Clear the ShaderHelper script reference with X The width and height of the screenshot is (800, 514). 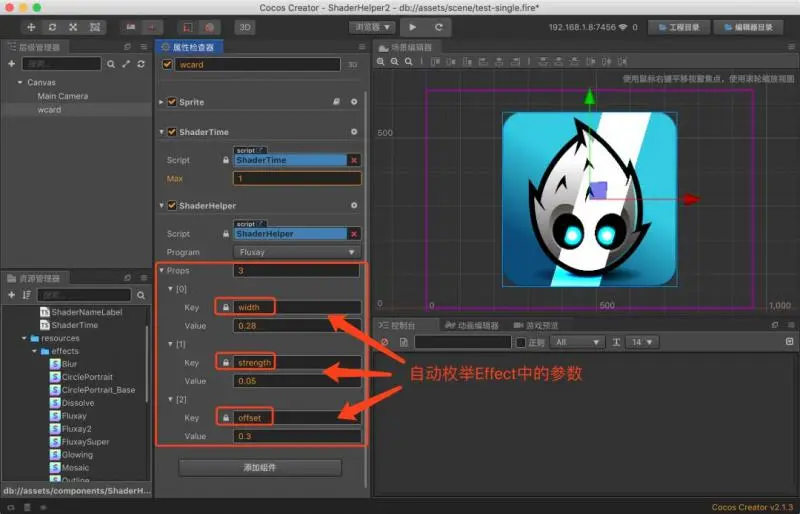click(354, 234)
